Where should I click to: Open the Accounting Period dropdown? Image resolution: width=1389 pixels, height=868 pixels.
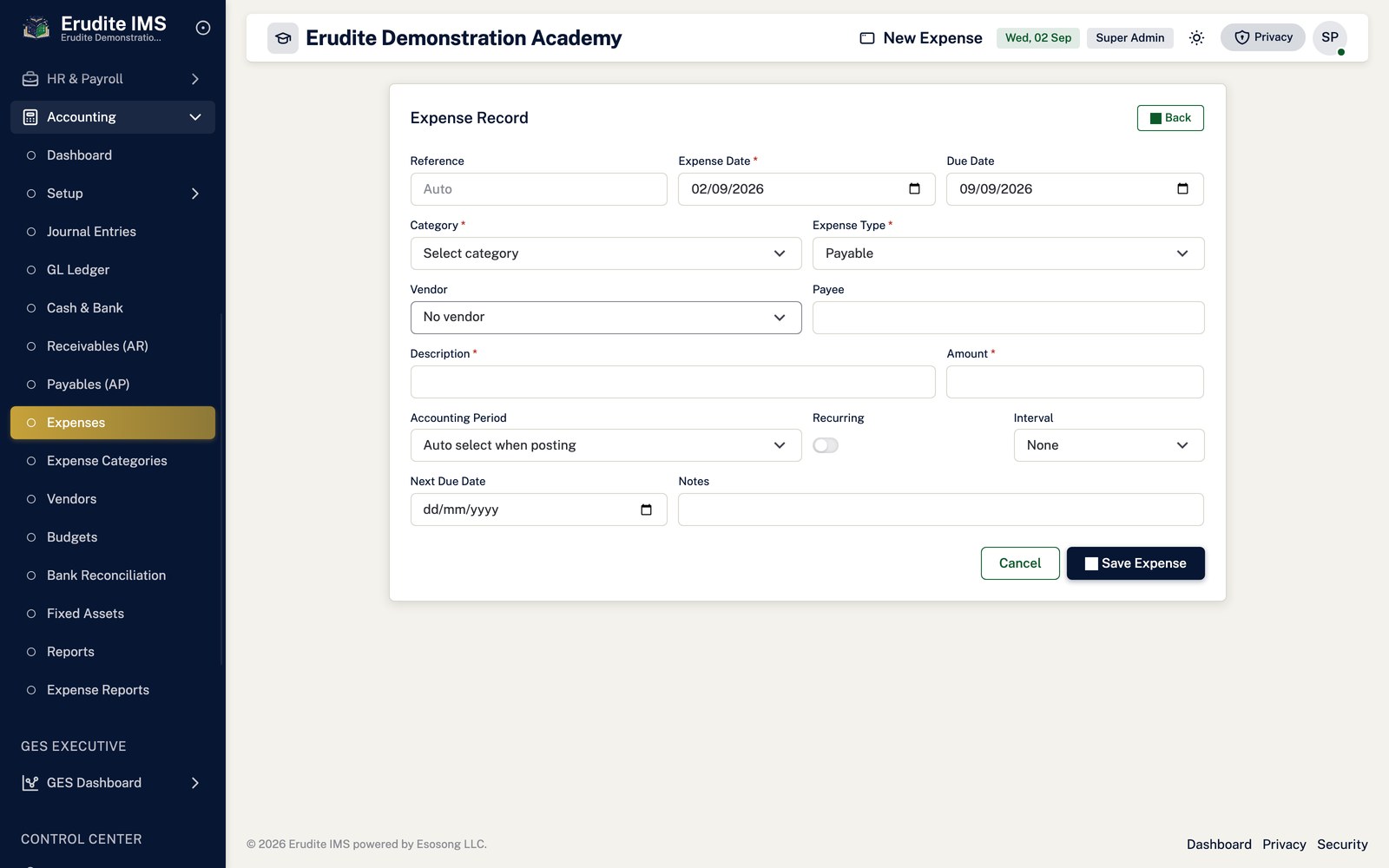(x=606, y=445)
